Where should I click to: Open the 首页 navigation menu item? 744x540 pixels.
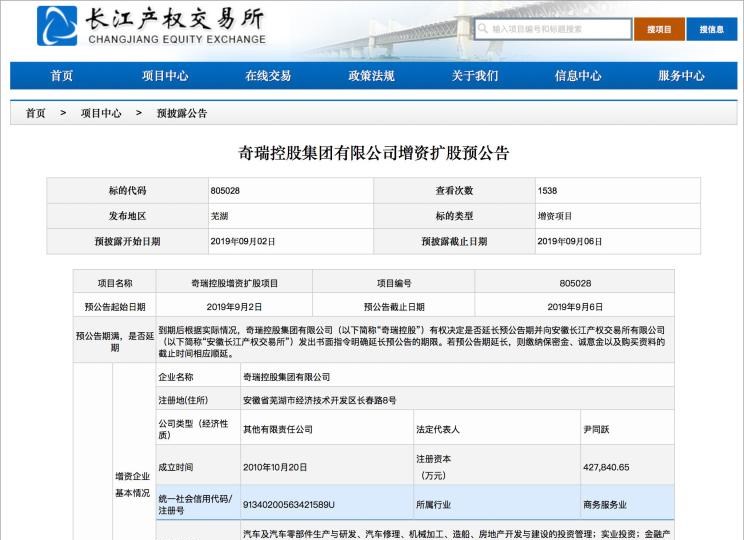coord(62,76)
